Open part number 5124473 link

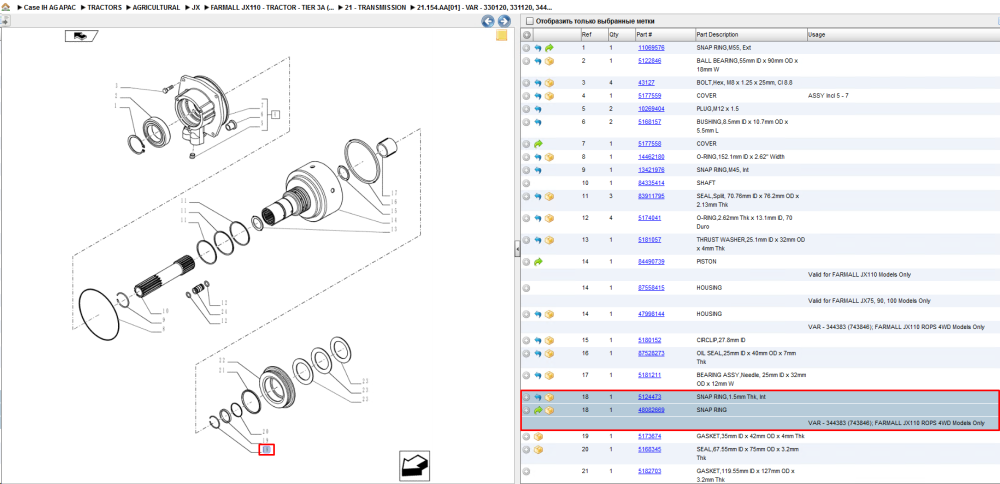point(649,397)
